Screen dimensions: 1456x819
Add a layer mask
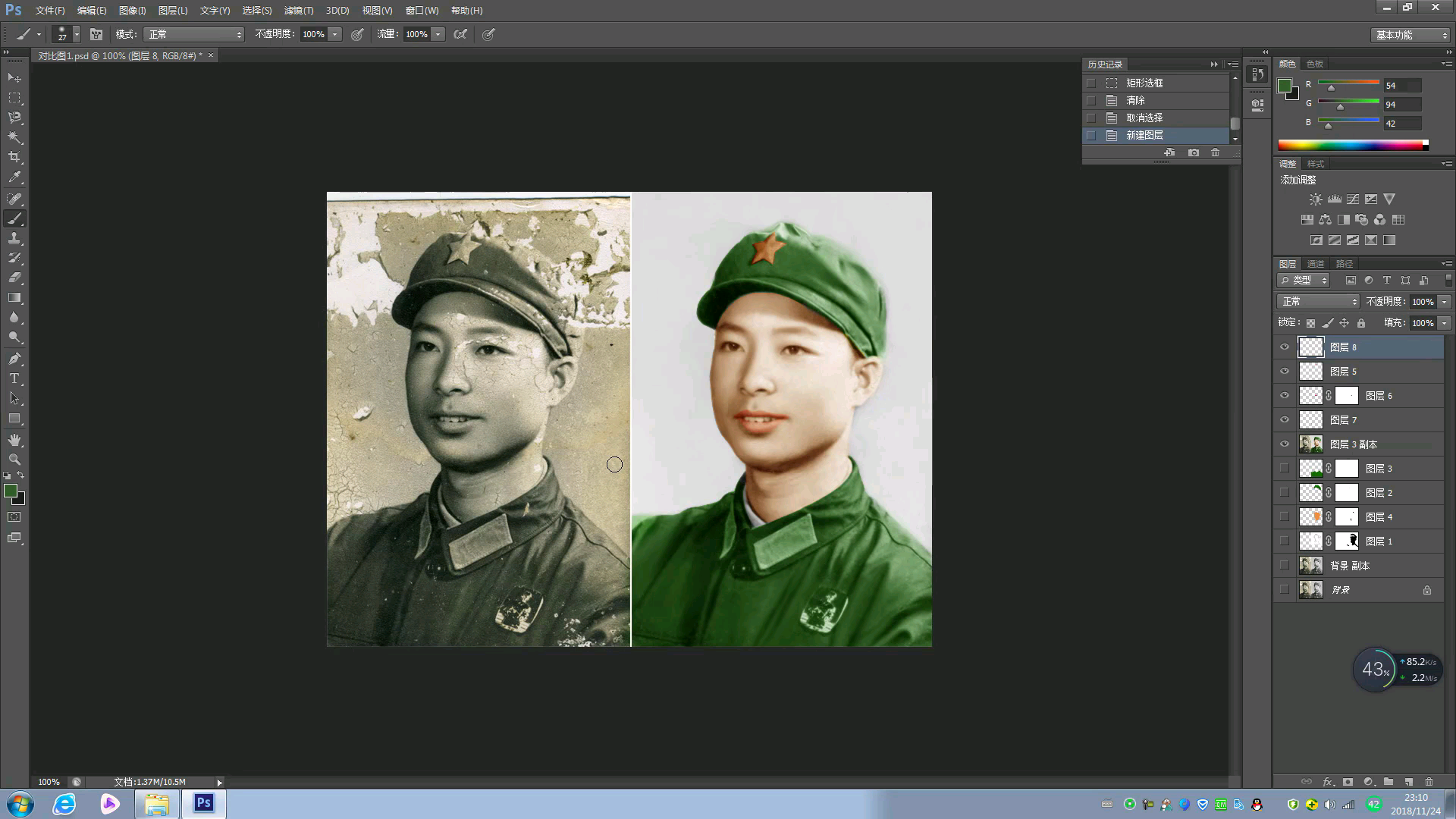pos(1348,782)
